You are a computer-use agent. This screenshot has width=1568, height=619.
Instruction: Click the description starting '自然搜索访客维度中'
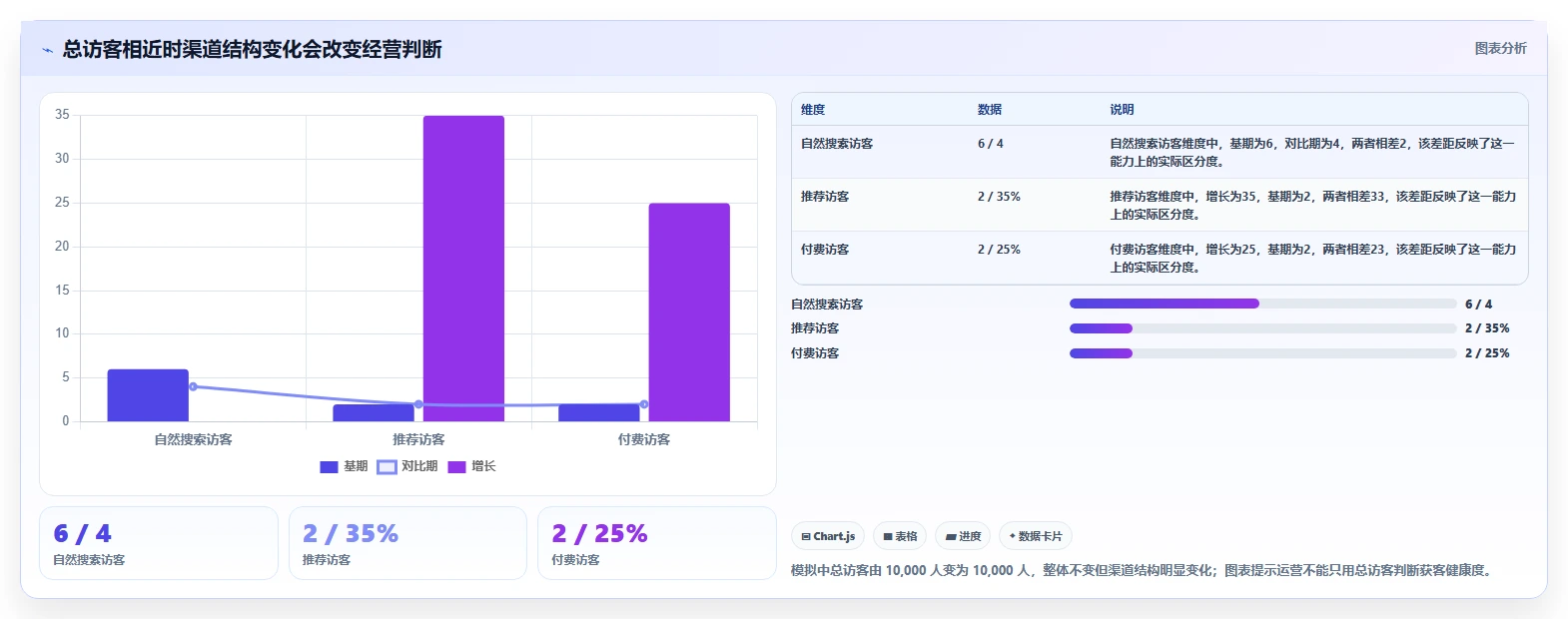point(1312,153)
